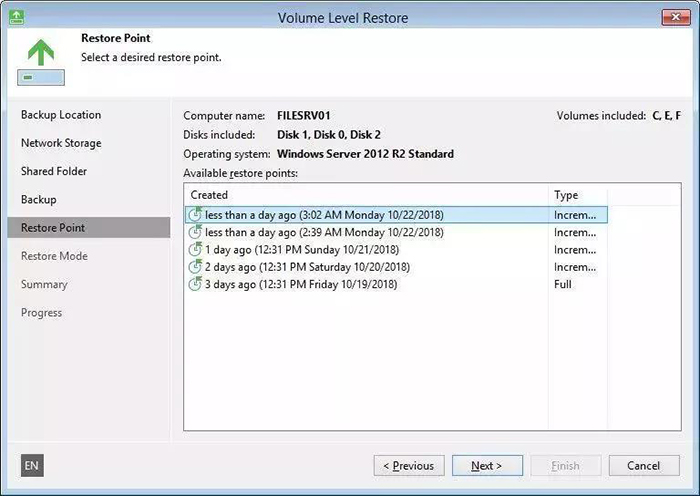Image resolution: width=700 pixels, height=496 pixels.
Task: Select the Restore Mode step
Action: point(54,256)
